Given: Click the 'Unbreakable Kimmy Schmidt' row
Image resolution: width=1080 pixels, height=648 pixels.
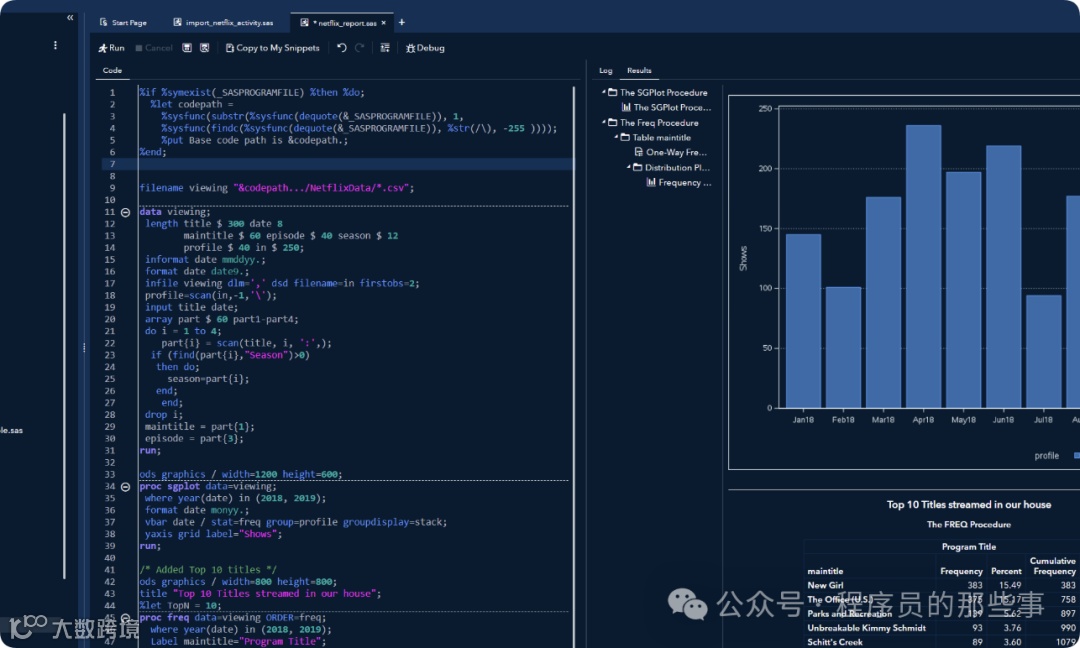Looking at the screenshot, I should [866, 628].
